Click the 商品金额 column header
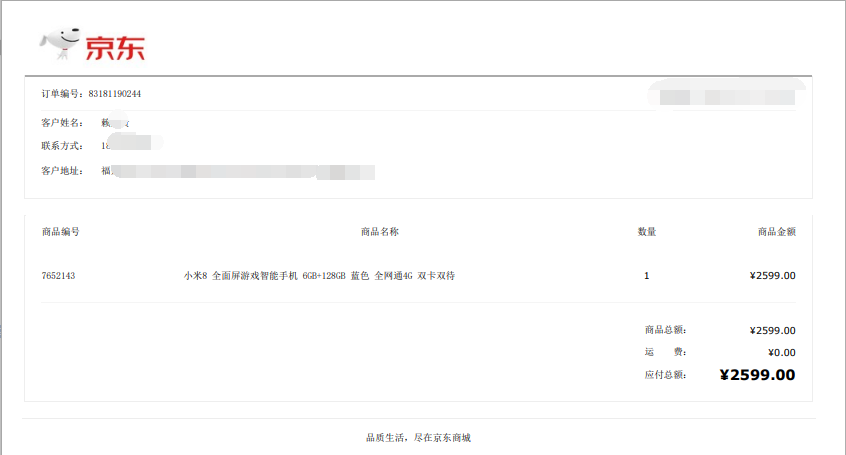Viewport: 846px width, 455px height. [777, 232]
